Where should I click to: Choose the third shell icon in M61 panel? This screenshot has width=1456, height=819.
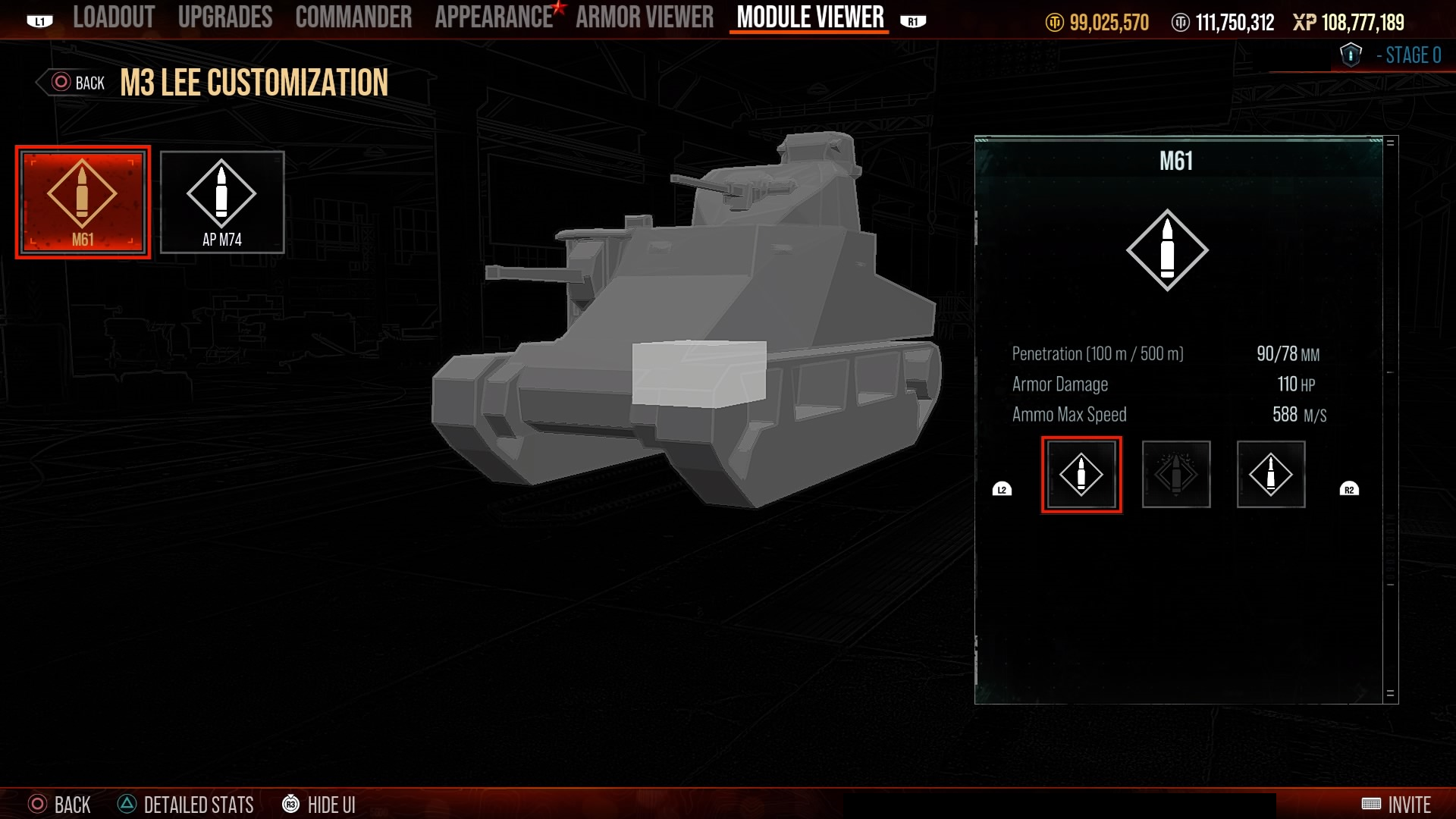(1271, 475)
